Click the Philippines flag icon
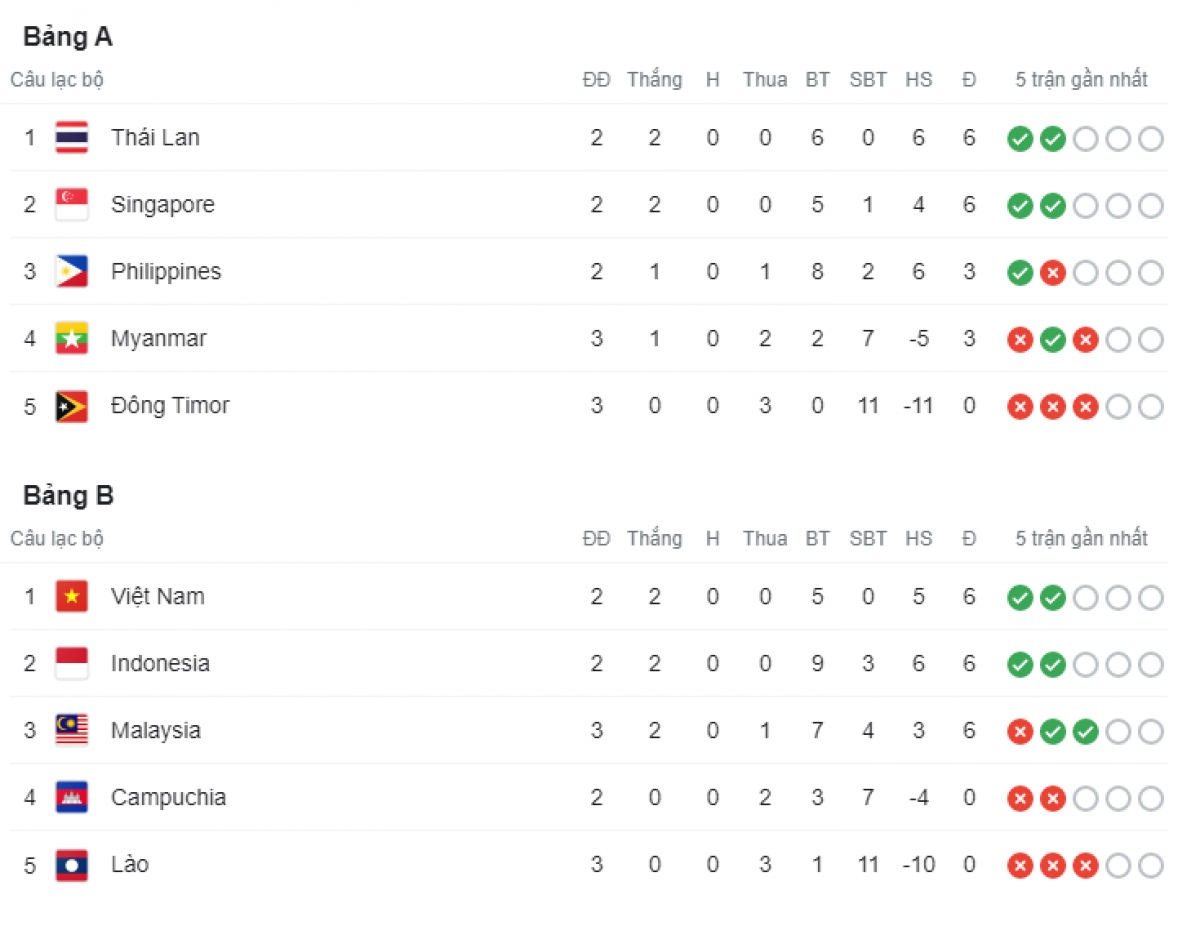Screen dimensions: 1200x926 [72, 272]
